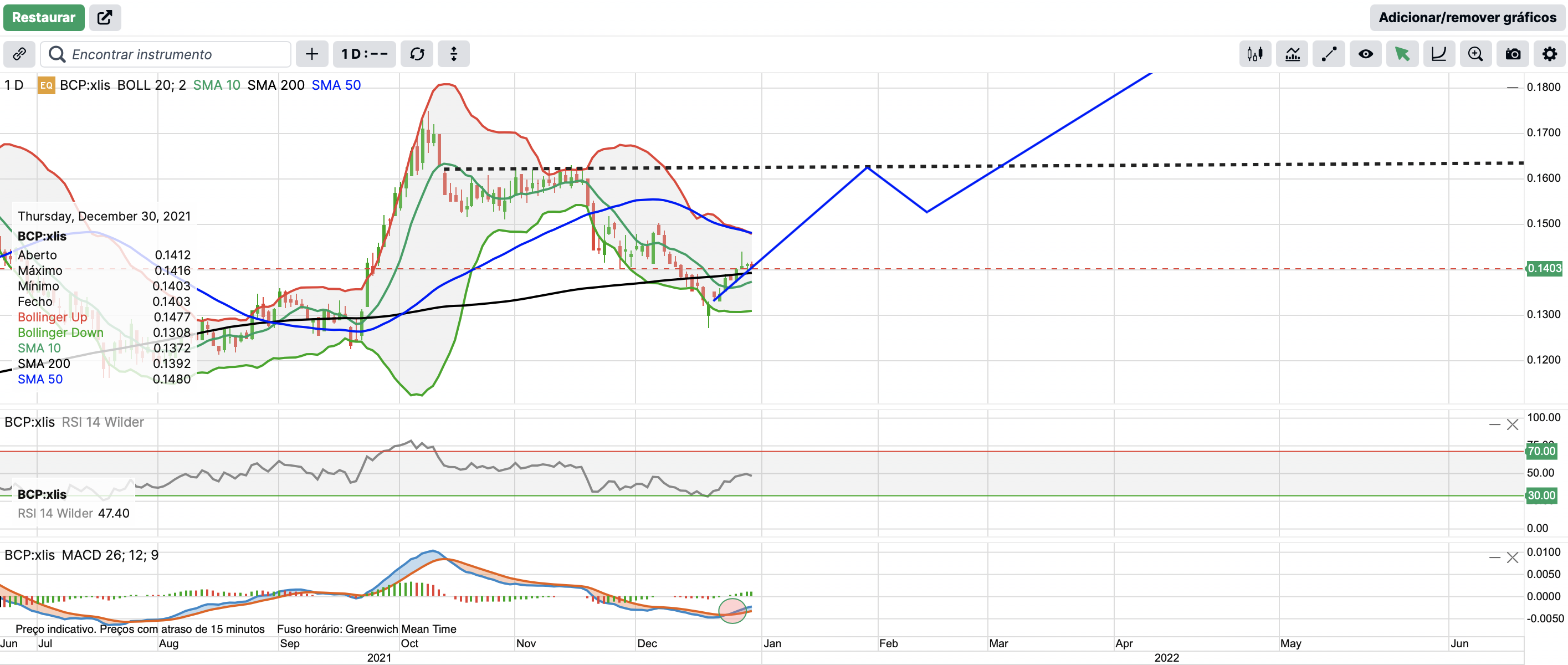
Task: Collapse the MACD panel with the minus button
Action: click(x=1494, y=557)
